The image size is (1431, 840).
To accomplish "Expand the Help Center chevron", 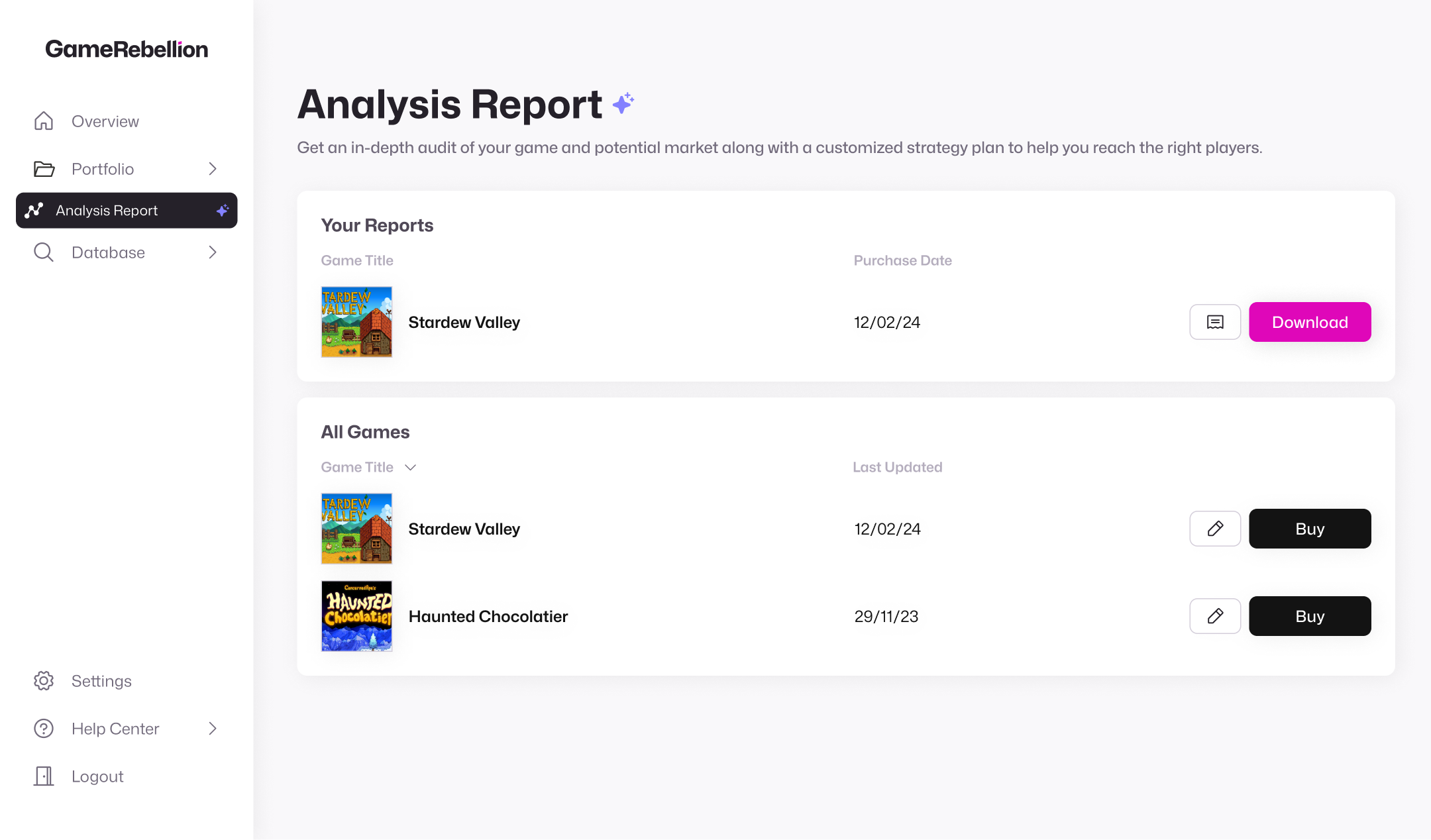I will [212, 728].
